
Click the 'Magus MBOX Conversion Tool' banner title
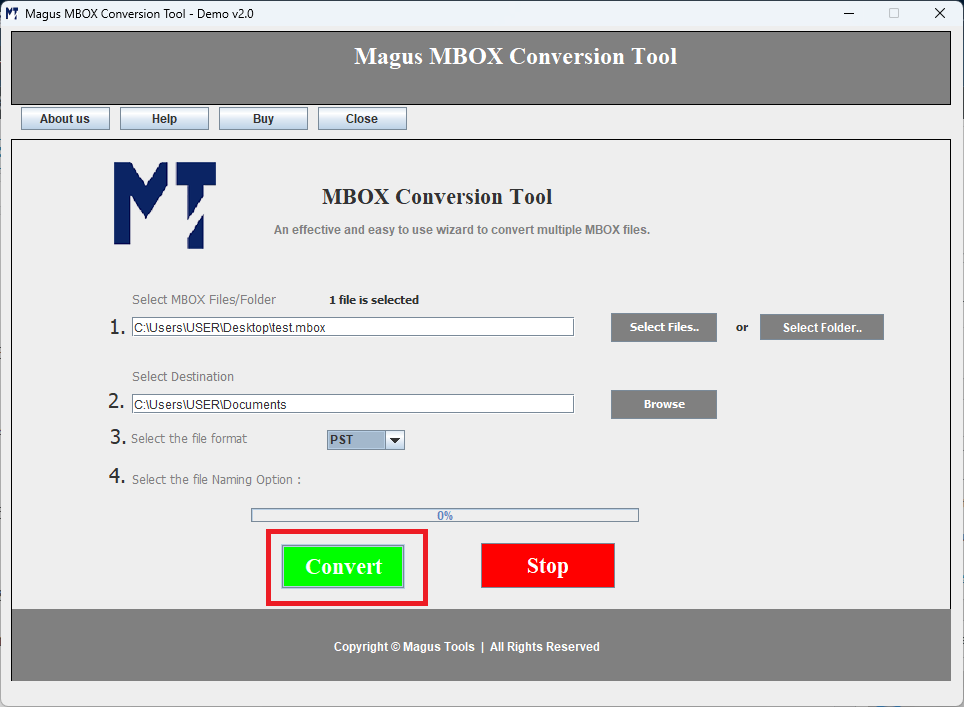pyautogui.click(x=515, y=57)
